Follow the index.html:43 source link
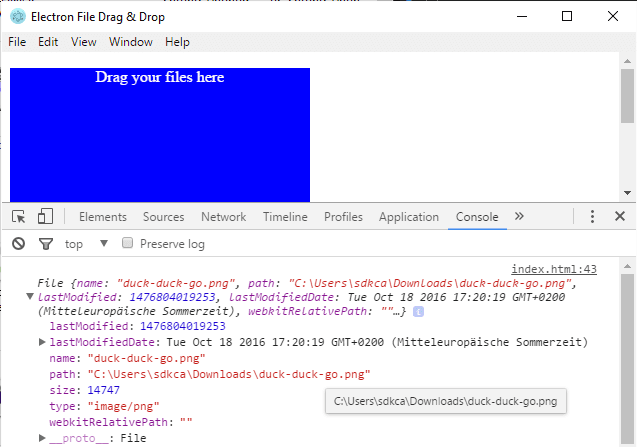The width and height of the screenshot is (637, 447). (553, 269)
